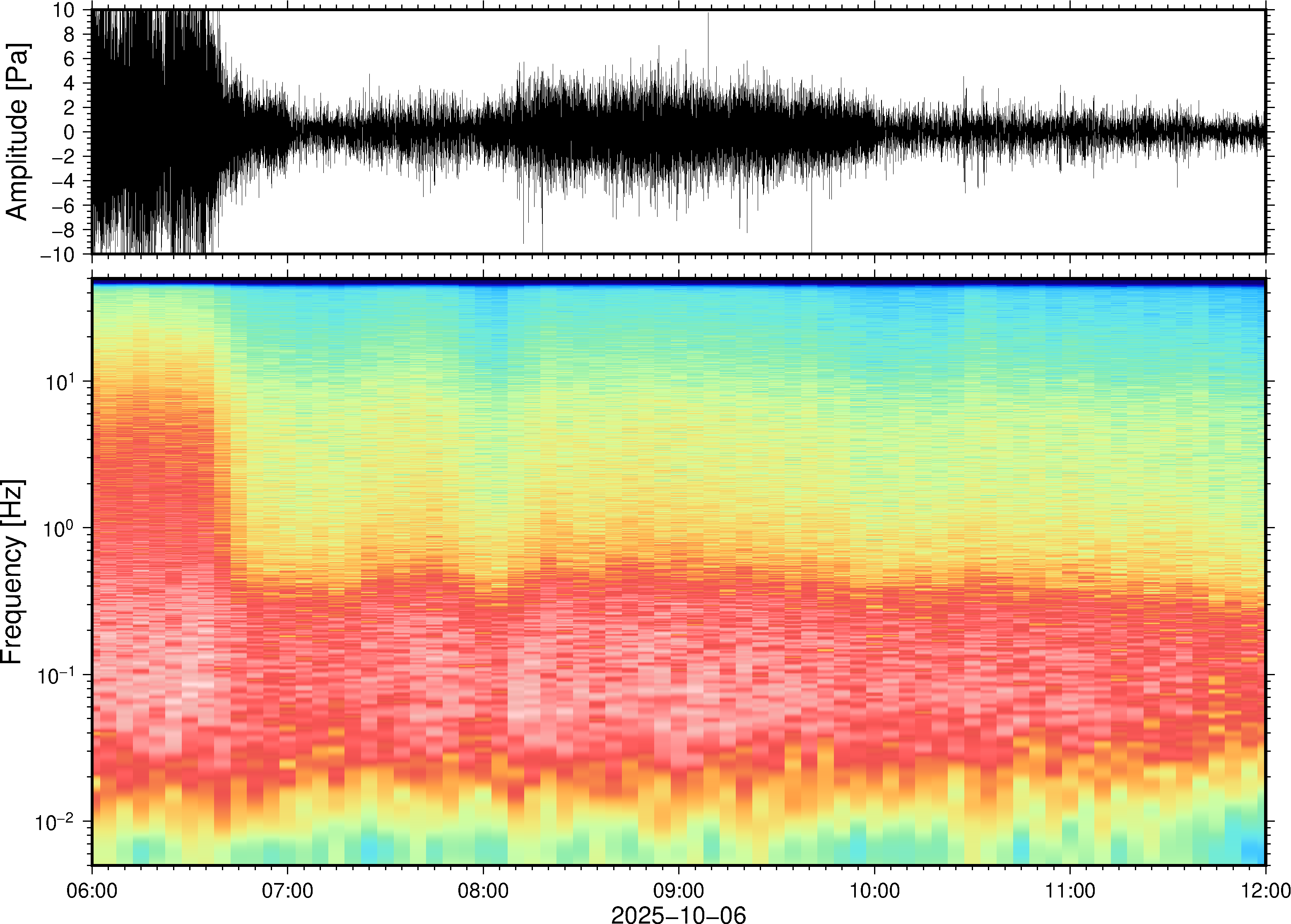Click the 0 amplitude tick label

[69, 132]
